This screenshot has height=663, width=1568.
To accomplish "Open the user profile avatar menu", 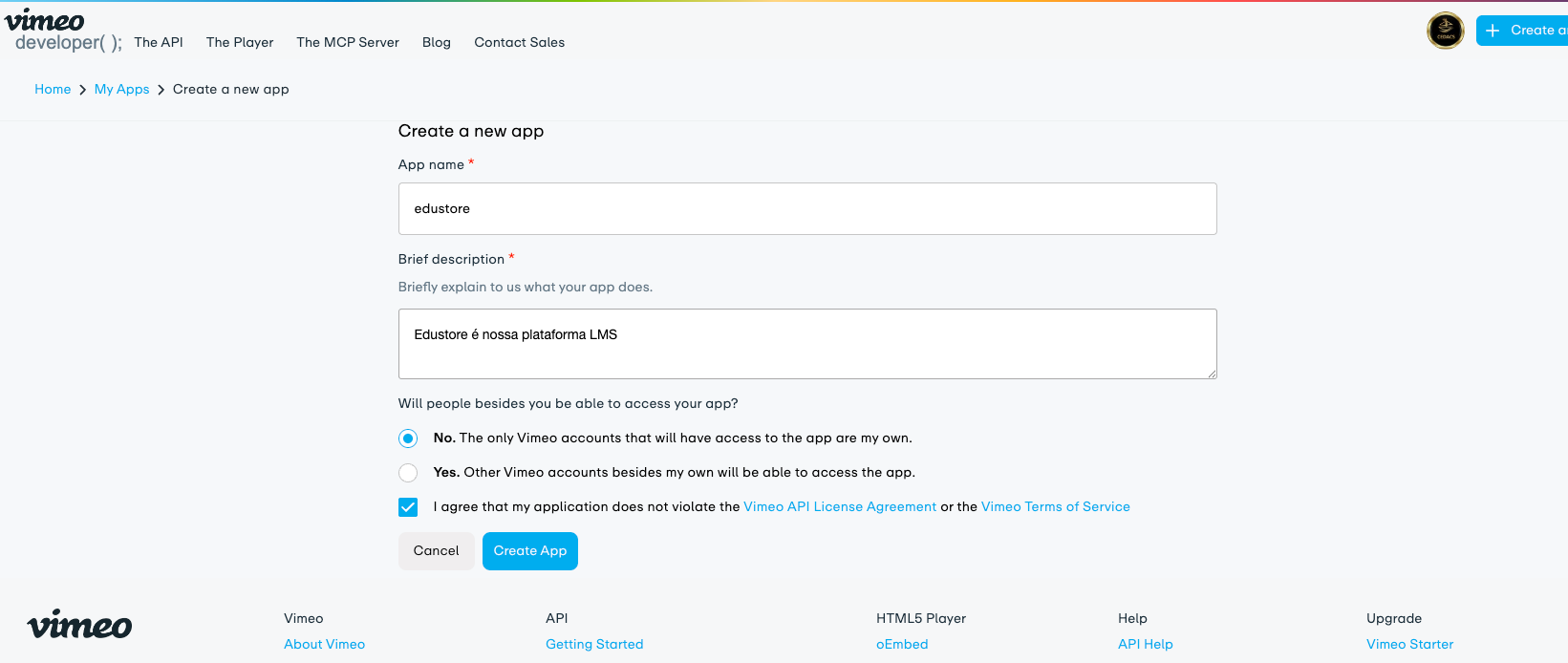I will [x=1445, y=31].
